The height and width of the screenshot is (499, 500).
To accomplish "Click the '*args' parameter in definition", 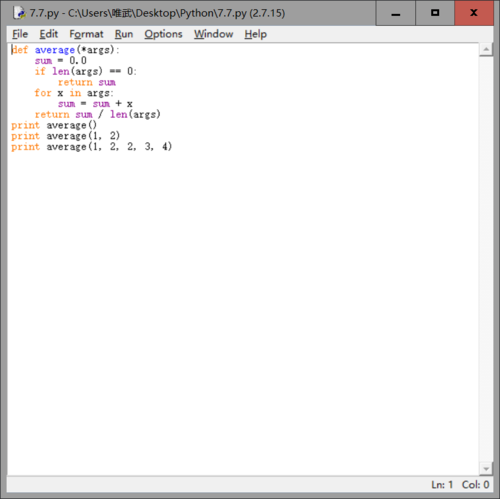I will (96, 50).
